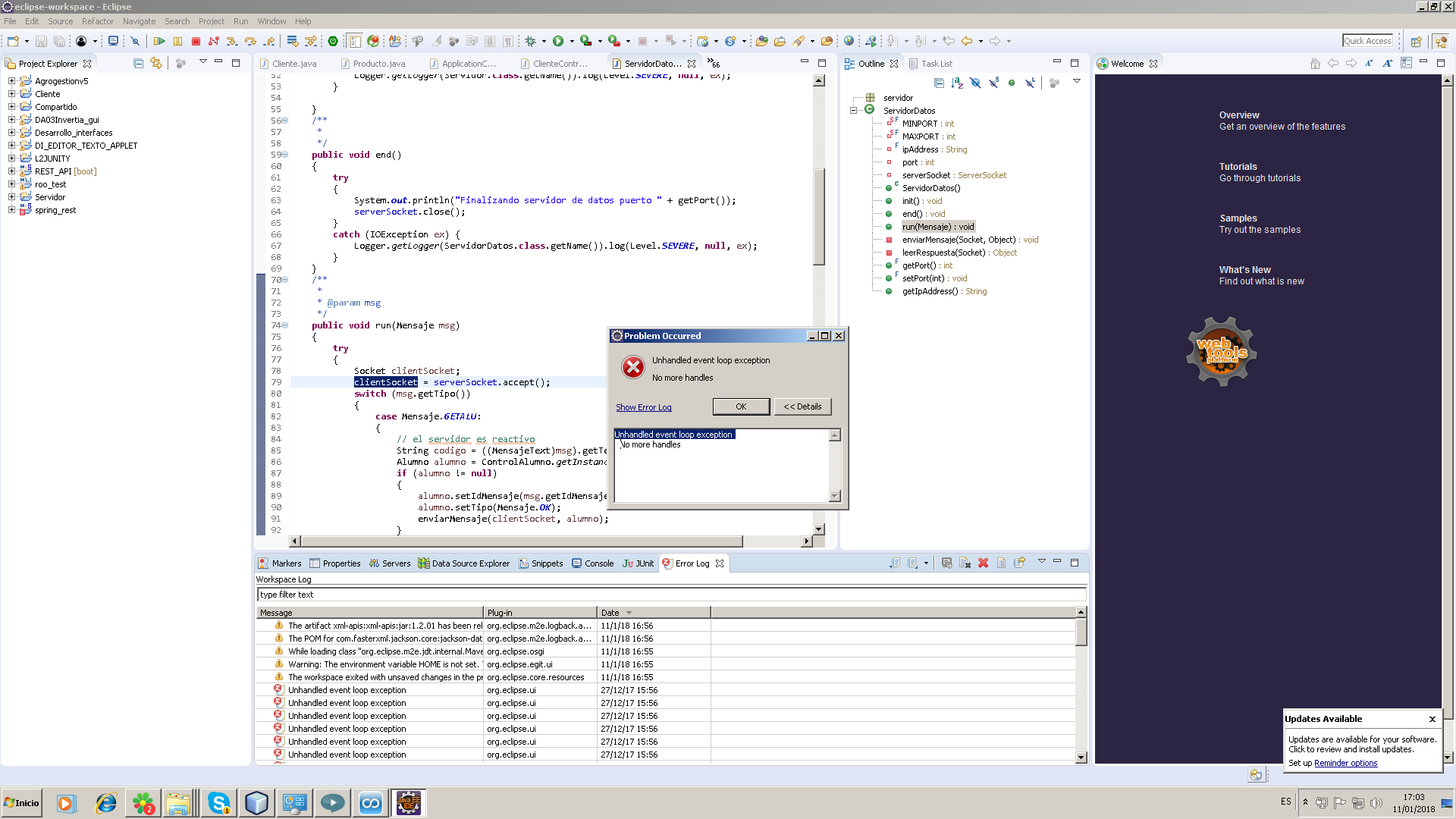Click Link with Editor icon in Project Explorer
The width and height of the screenshot is (1456, 819).
click(x=156, y=64)
